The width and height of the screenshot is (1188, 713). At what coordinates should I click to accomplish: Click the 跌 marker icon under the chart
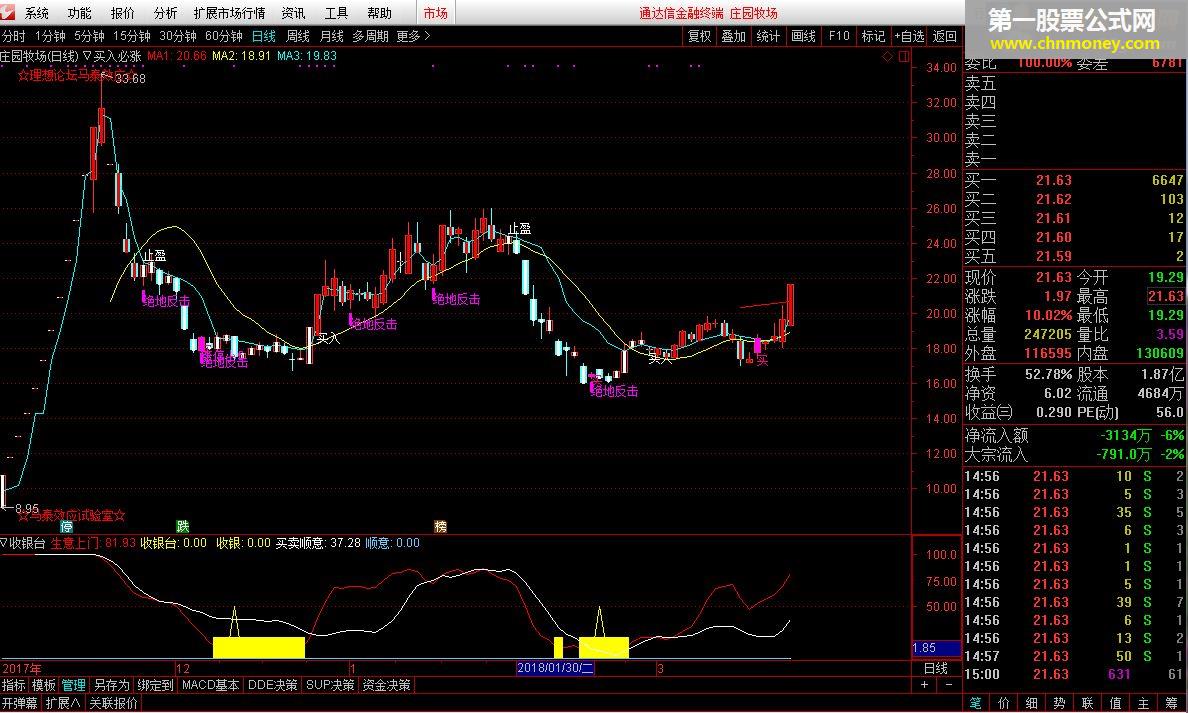(183, 527)
